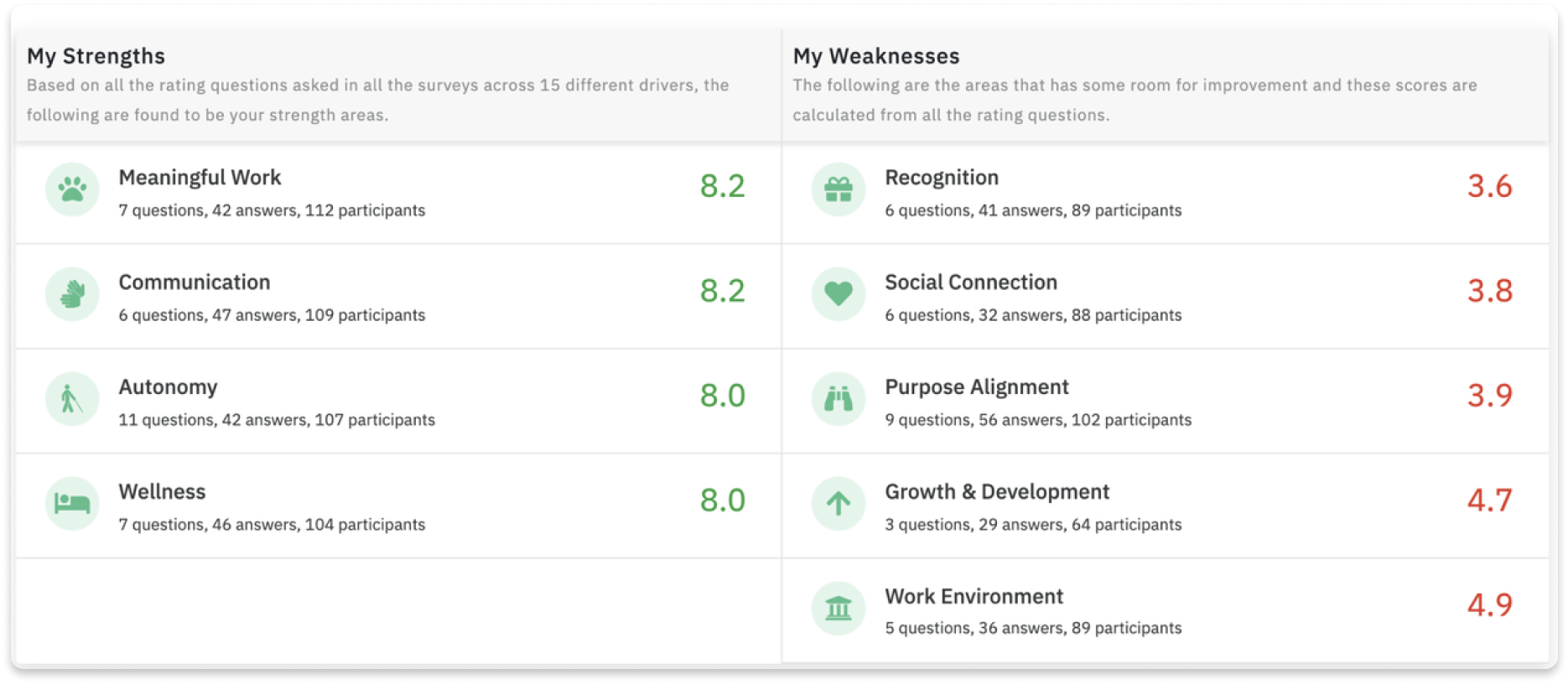Click Growth & Development participants details text

1033,525
